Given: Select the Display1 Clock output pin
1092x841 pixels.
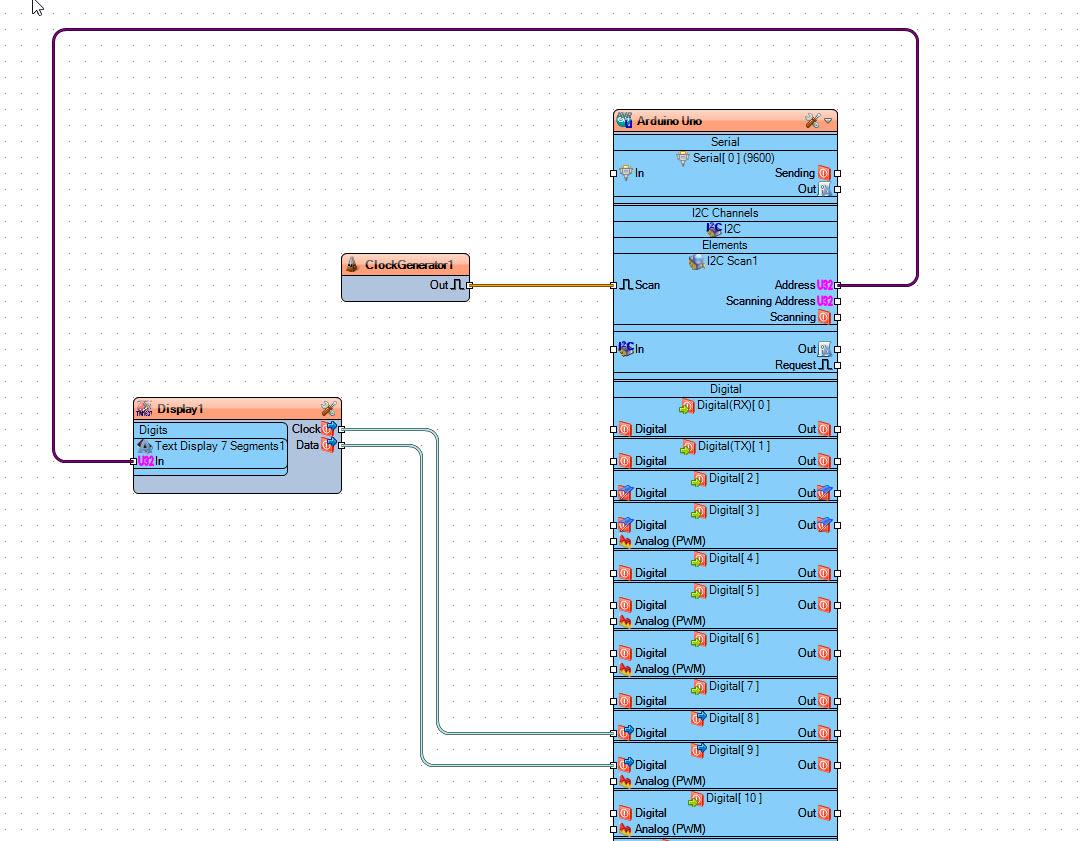Looking at the screenshot, I should [x=342, y=430].
